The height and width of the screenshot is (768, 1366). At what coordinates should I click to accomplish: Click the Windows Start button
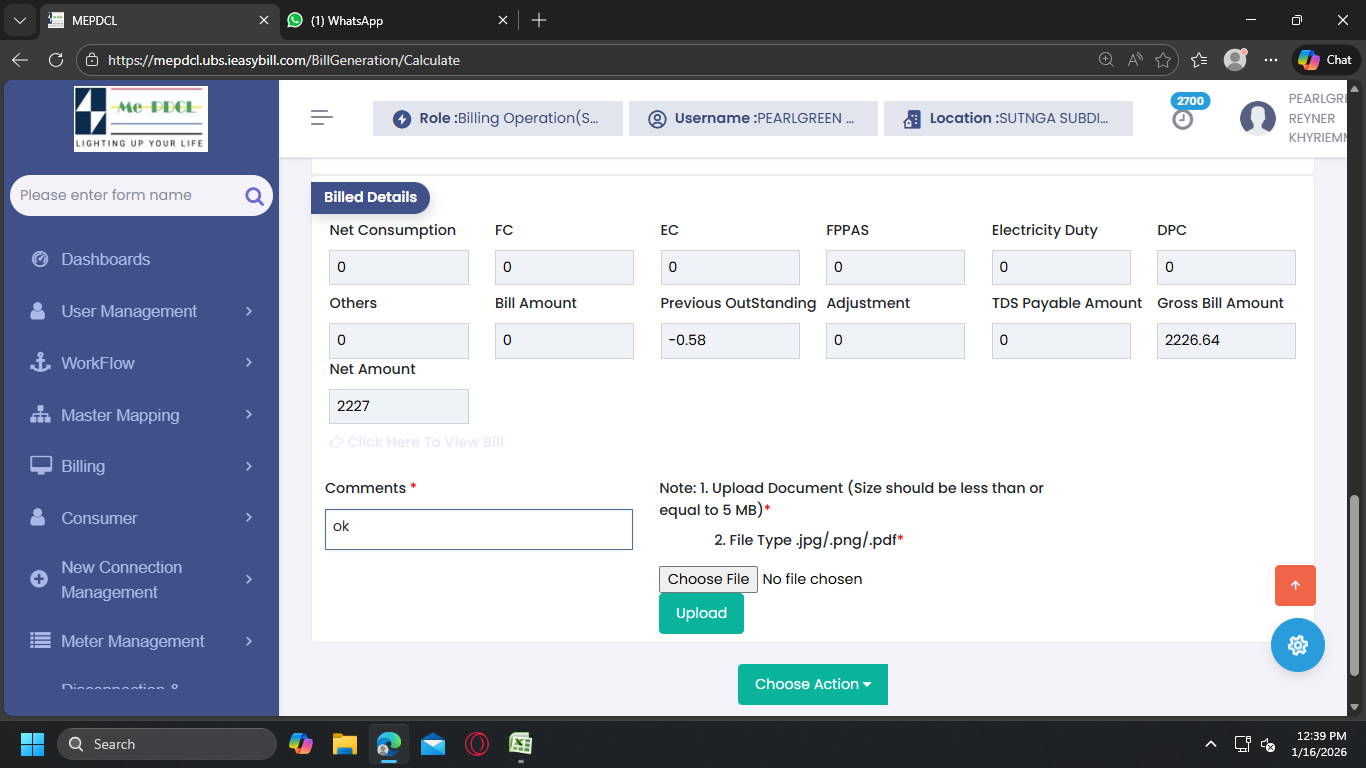32,744
